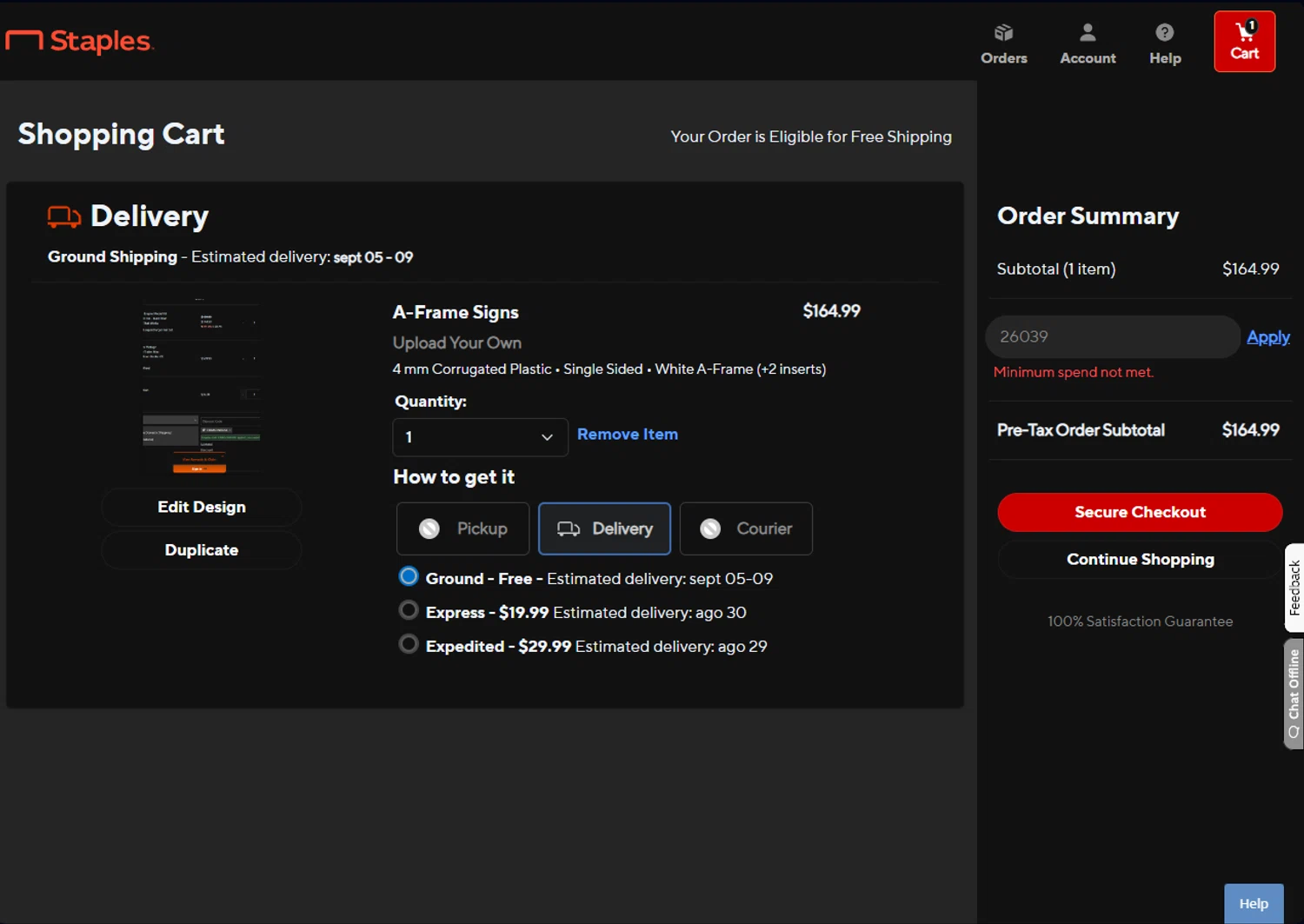Click the coupon code input field

(x=1112, y=337)
